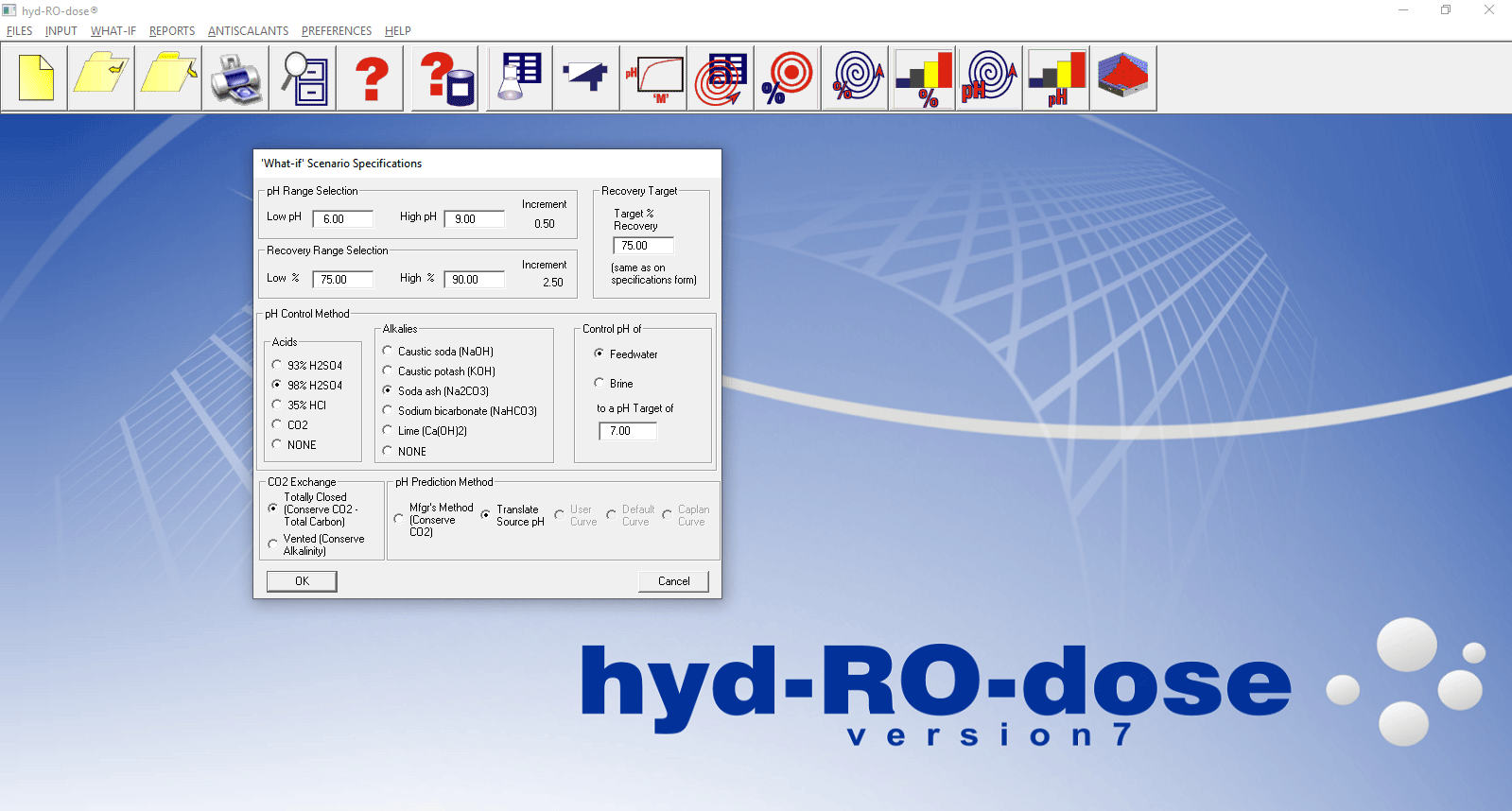This screenshot has width=1512, height=811.
Task: Click the Low % recovery field
Action: tap(343, 279)
